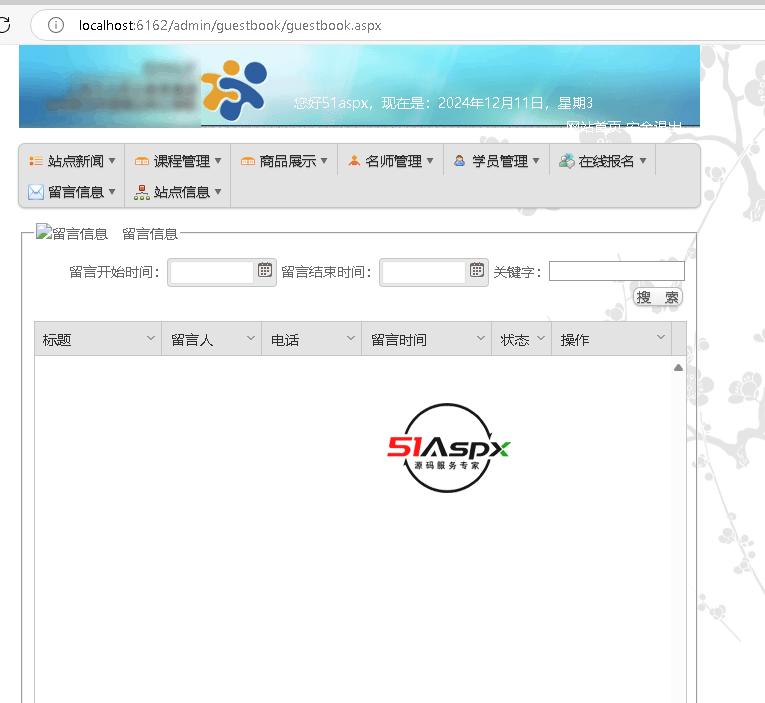The width and height of the screenshot is (765, 703).
Task: Click inside the 留言结束时间 date field
Action: [423, 272]
